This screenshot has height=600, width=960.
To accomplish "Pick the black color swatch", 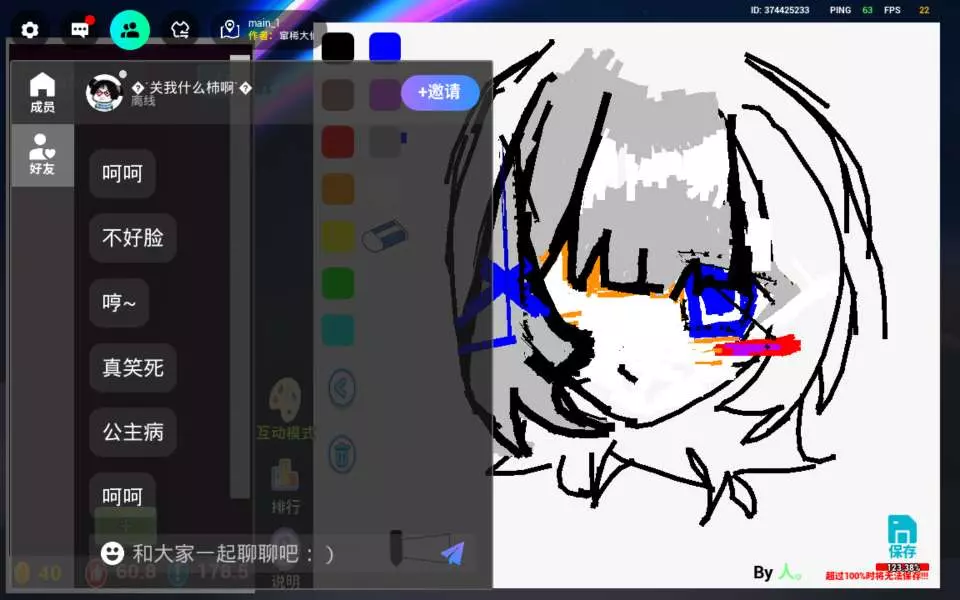I will coord(338,47).
